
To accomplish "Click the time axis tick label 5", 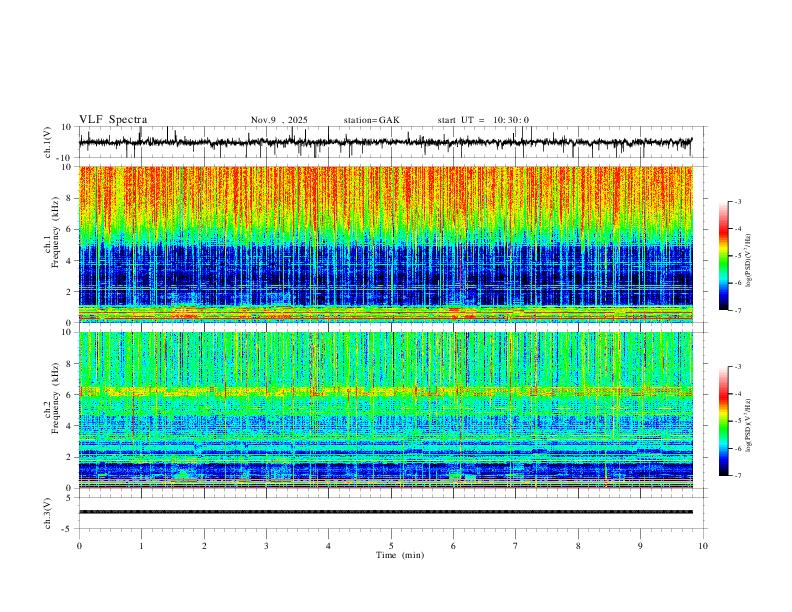I will tap(391, 546).
